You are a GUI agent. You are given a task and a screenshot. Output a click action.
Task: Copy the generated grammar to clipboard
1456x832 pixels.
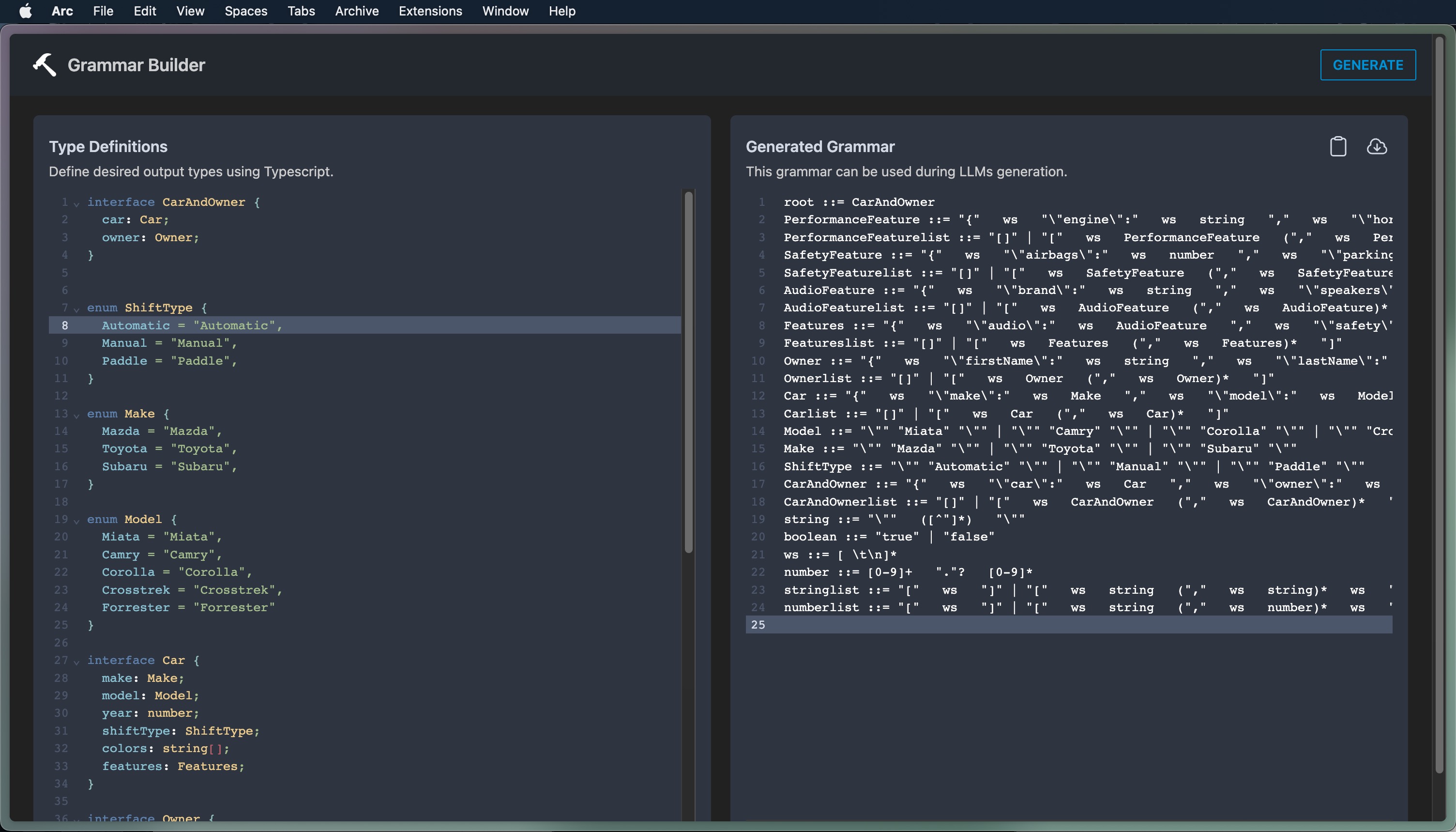pyautogui.click(x=1338, y=146)
